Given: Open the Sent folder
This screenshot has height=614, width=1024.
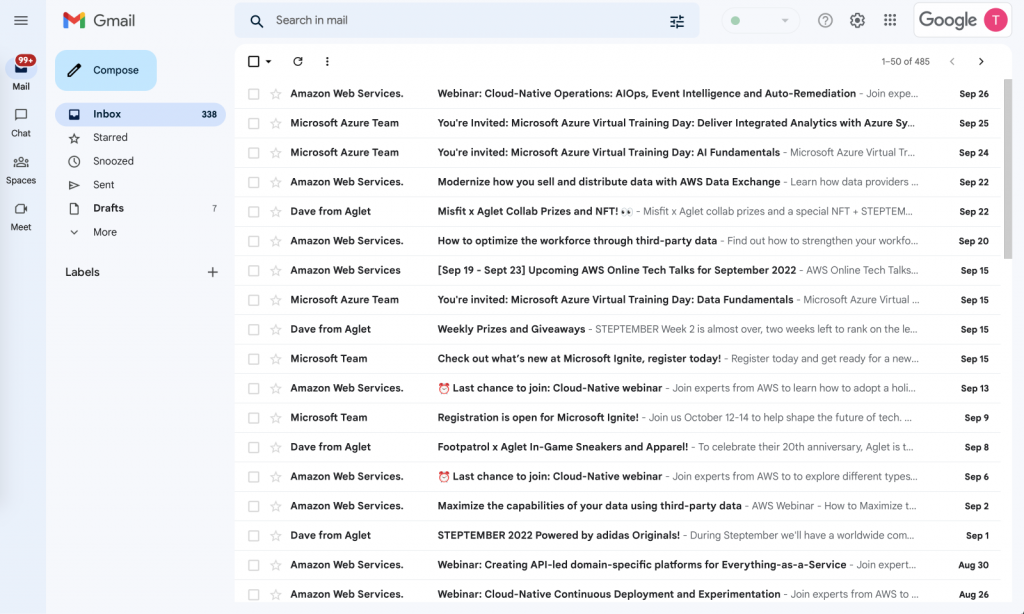Looking at the screenshot, I should click(x=140, y=185).
